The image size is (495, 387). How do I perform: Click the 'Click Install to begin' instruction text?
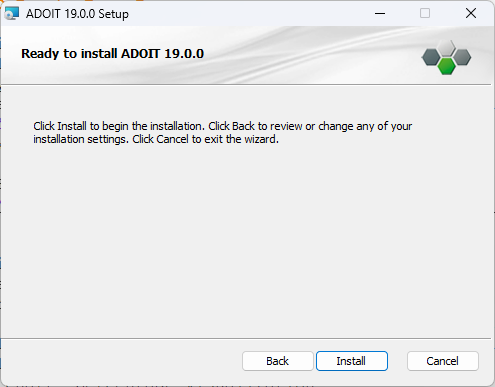(223, 133)
